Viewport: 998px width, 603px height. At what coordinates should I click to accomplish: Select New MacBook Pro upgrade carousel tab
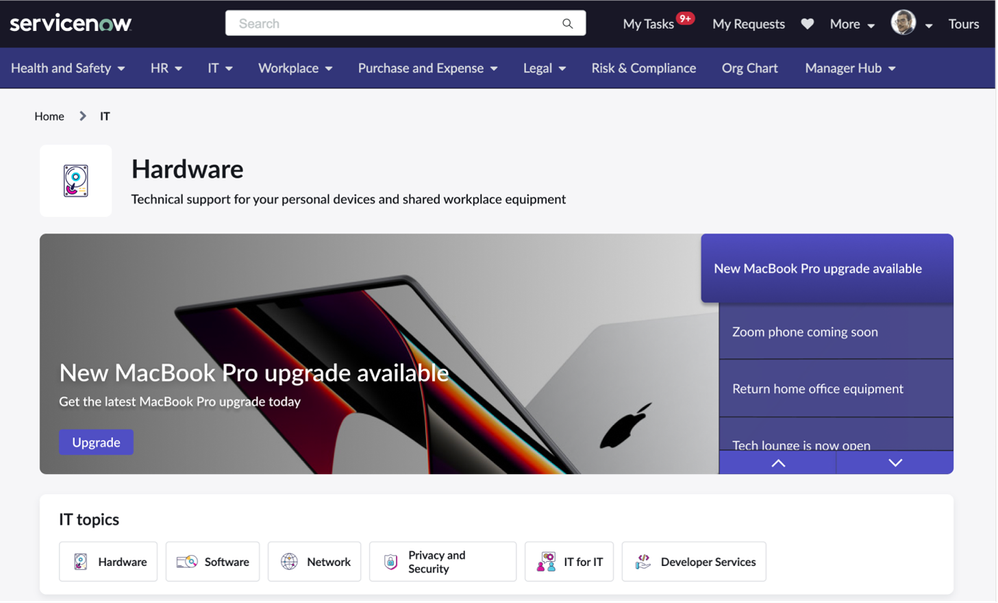(x=827, y=268)
